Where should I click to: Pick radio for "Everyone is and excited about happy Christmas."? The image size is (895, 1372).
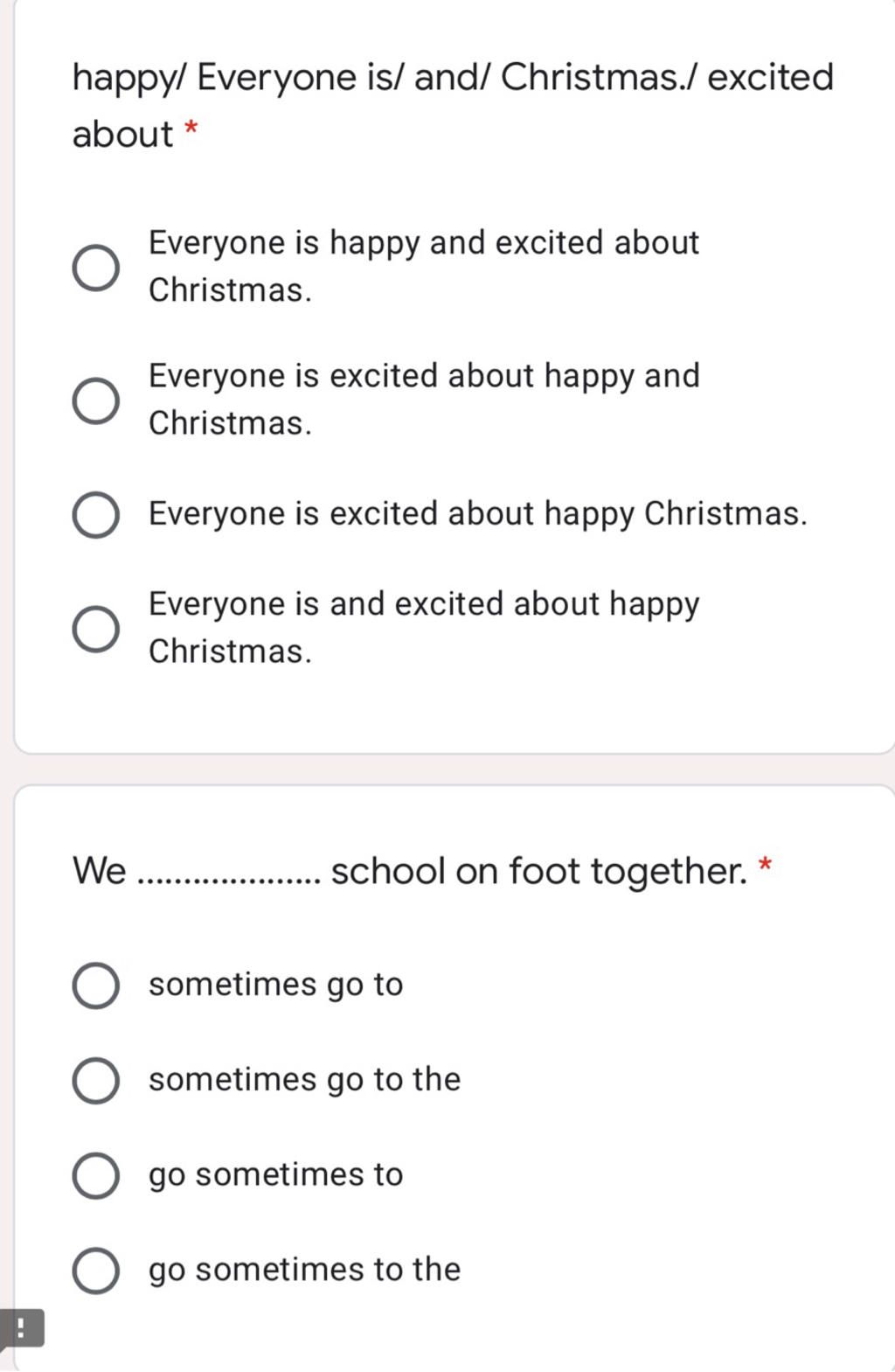click(96, 629)
